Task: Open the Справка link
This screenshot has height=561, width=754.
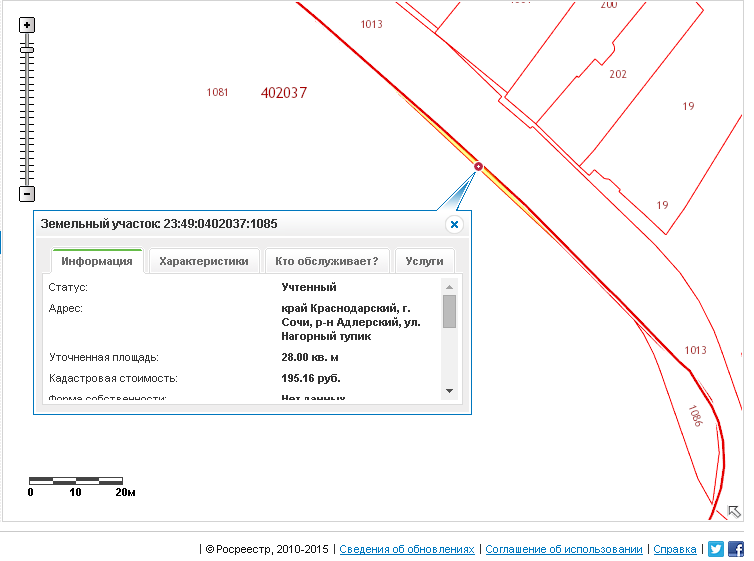Action: (x=675, y=549)
